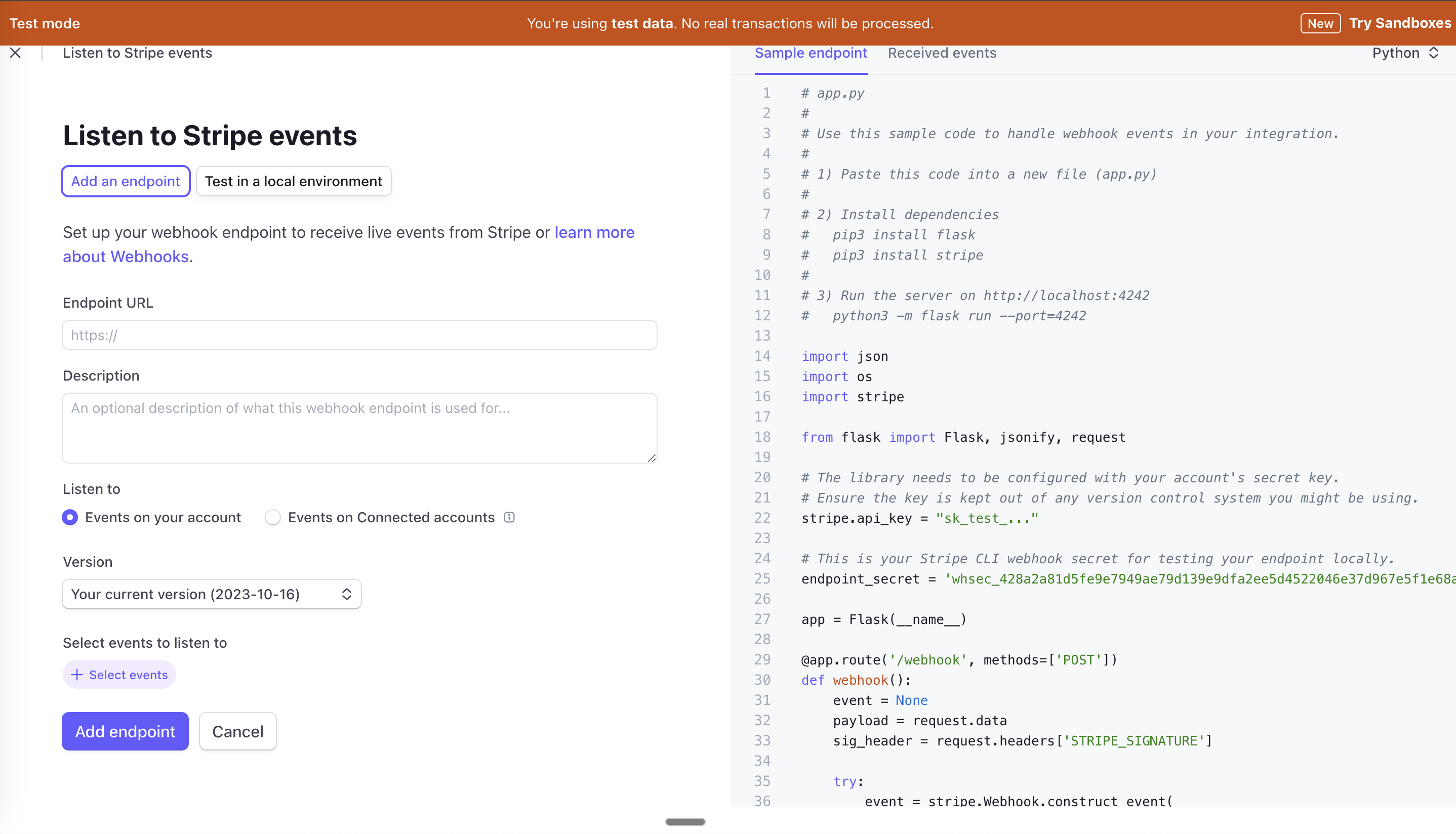Open the Version dropdown showing 2023-10-16
The width and height of the screenshot is (1456, 834).
[x=211, y=594]
